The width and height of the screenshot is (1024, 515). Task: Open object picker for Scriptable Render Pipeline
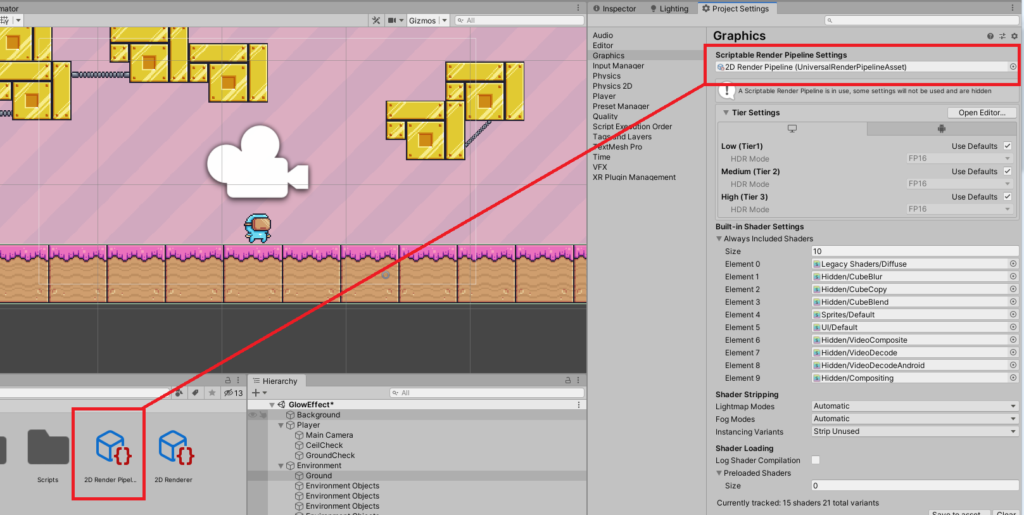coord(1014,67)
